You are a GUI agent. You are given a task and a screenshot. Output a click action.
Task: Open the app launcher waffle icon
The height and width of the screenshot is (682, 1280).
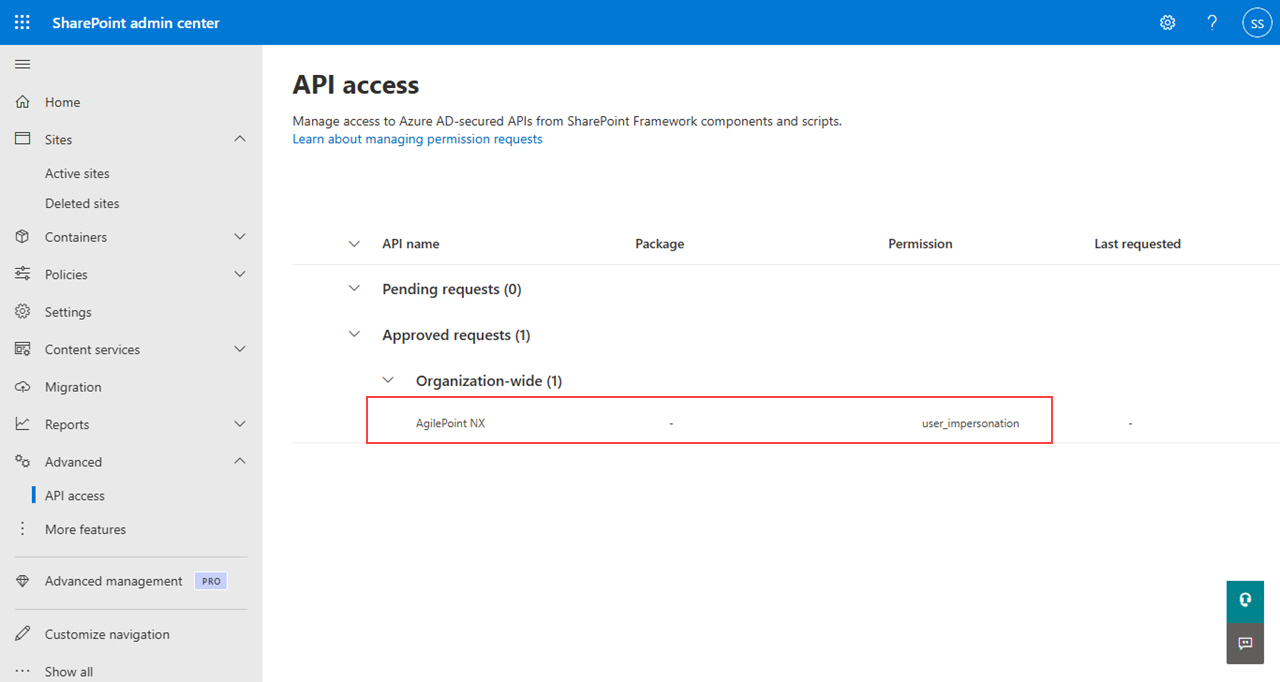pos(22,22)
